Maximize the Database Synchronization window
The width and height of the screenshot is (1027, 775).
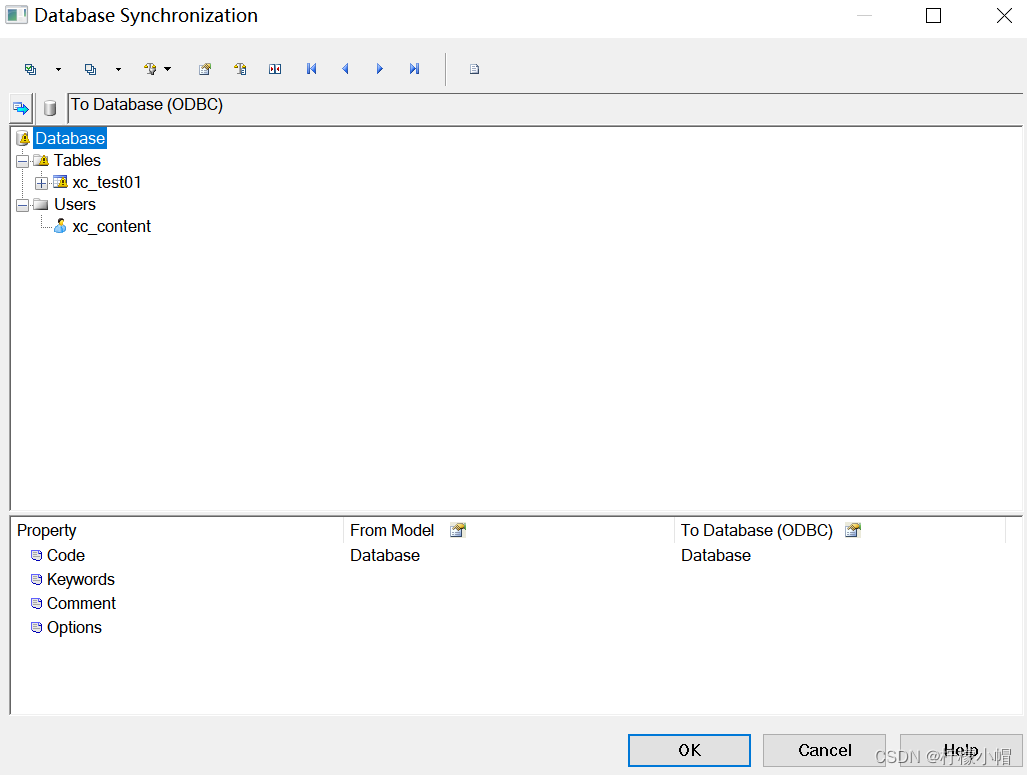pyautogui.click(x=933, y=16)
